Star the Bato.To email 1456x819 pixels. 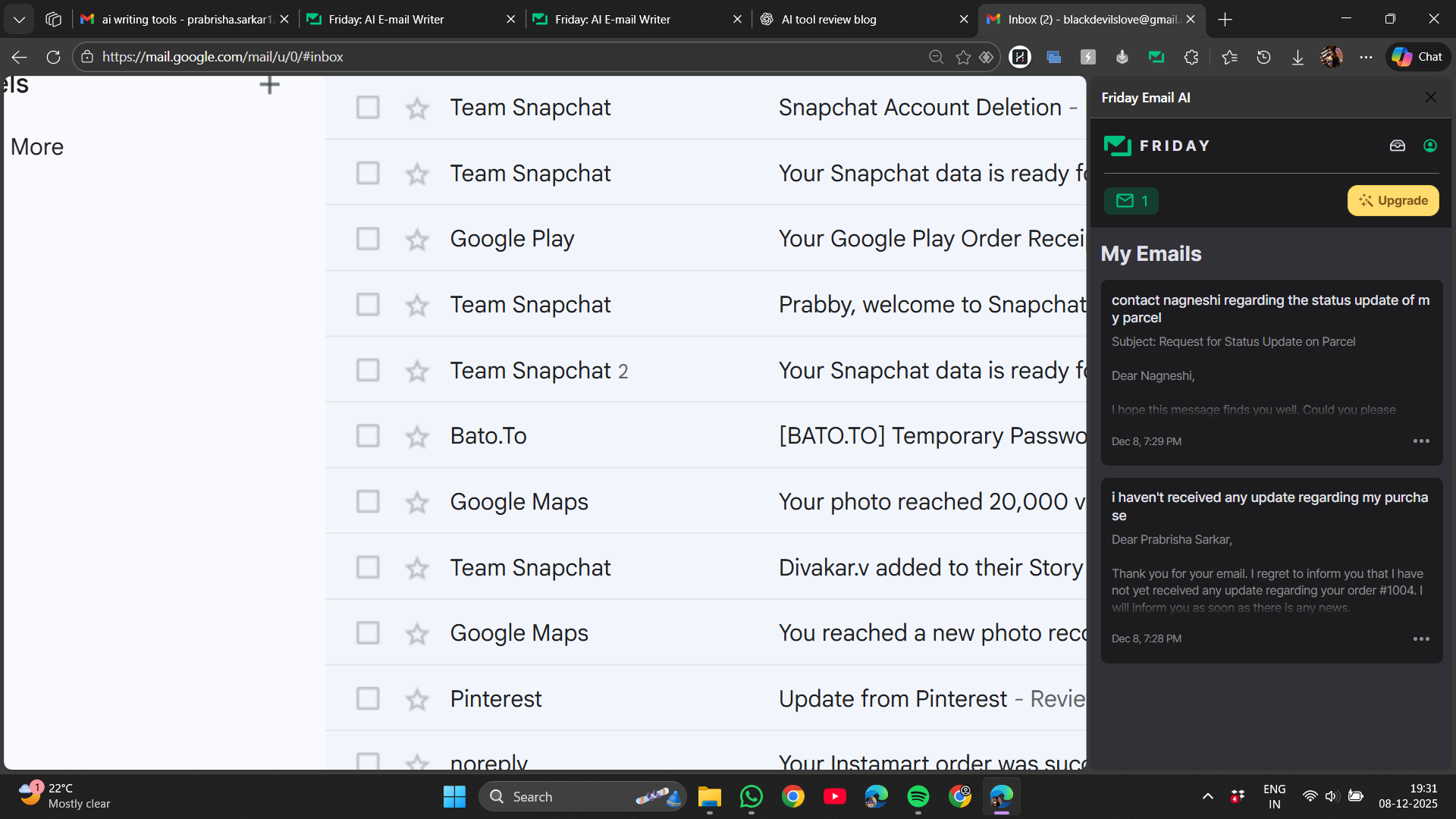(x=417, y=437)
